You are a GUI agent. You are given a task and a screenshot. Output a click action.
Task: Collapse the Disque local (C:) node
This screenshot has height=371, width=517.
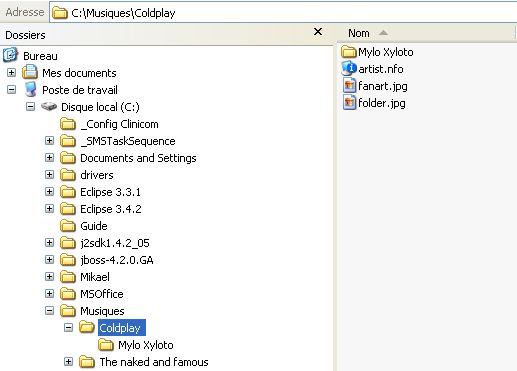click(x=30, y=107)
